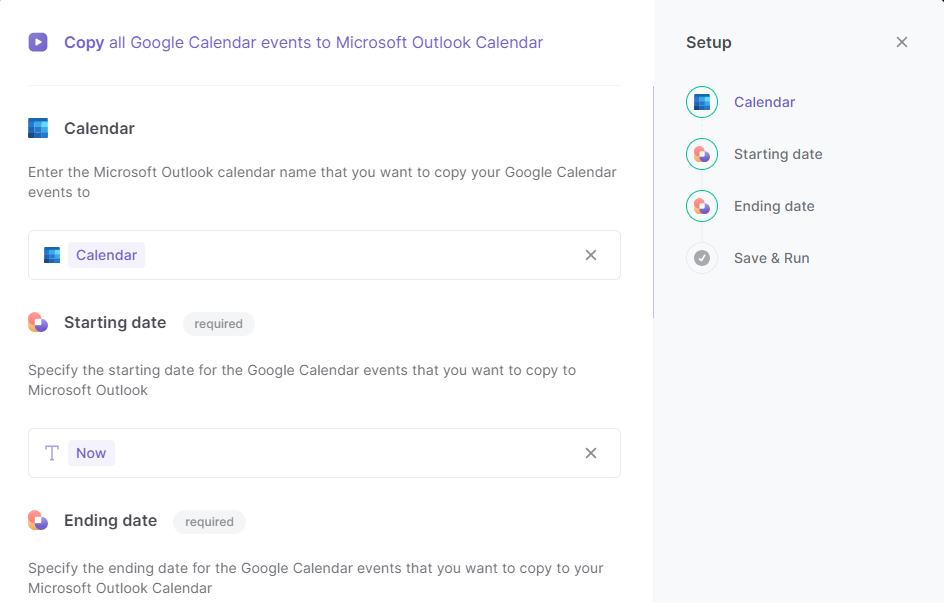The image size is (944, 603).
Task: Go to Calendar step in Setup sidebar
Action: [764, 102]
